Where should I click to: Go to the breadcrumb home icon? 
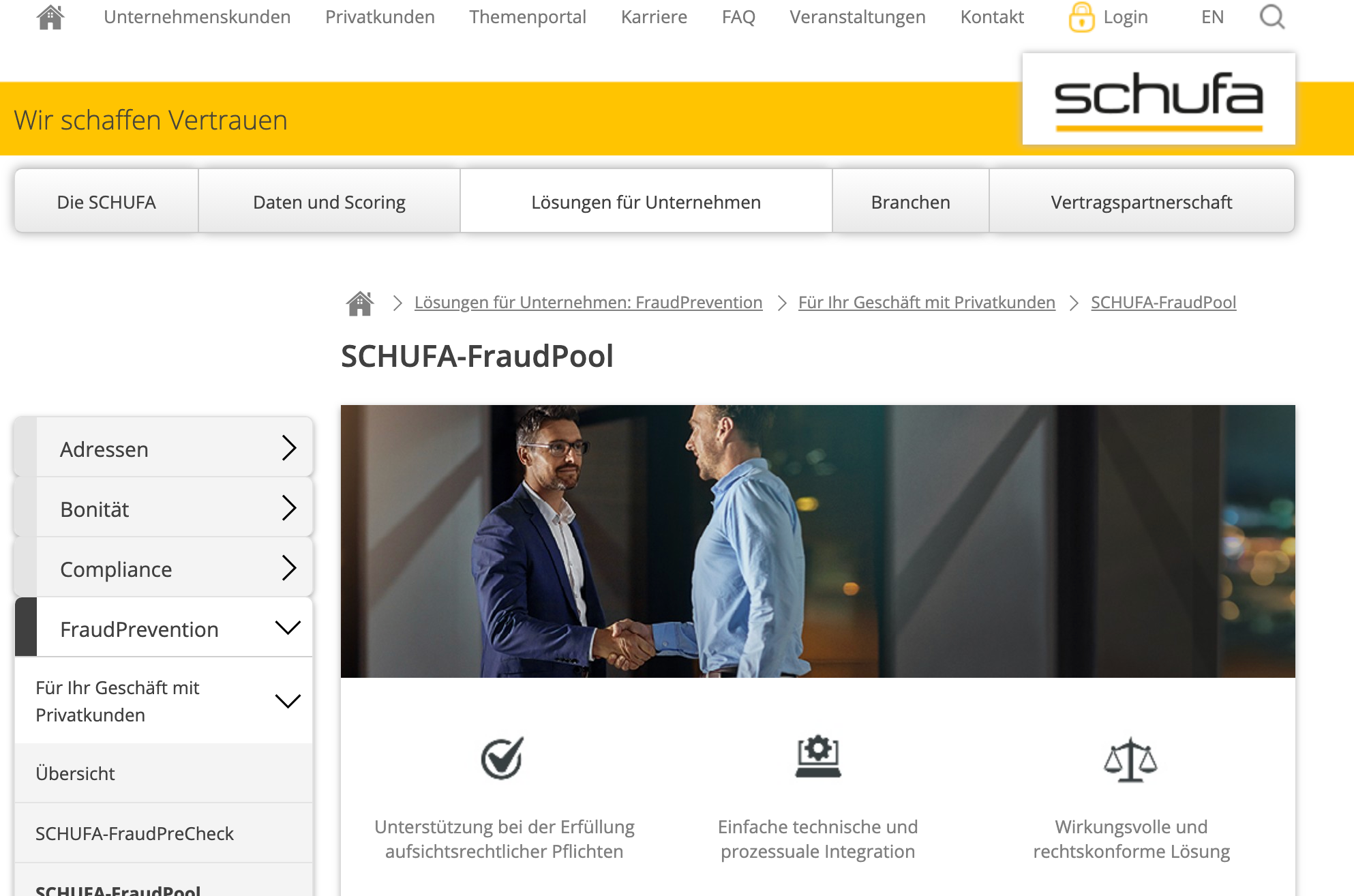[x=360, y=303]
